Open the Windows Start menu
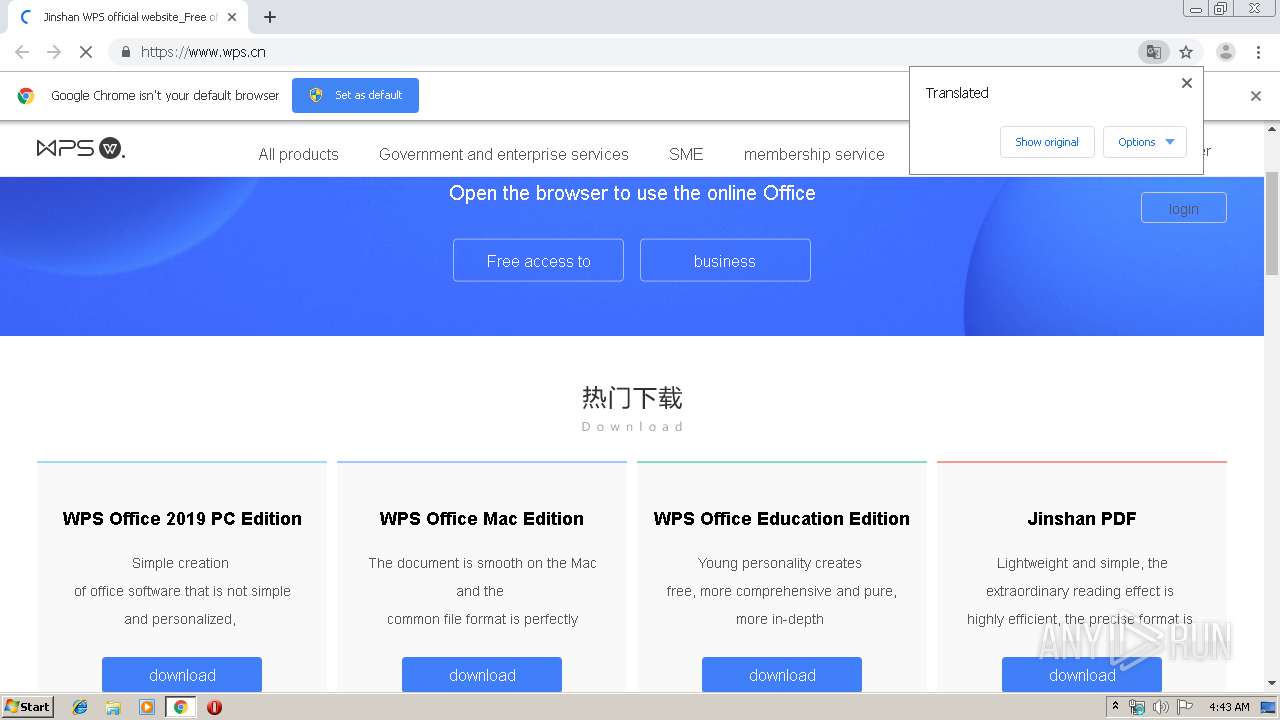 point(27,707)
